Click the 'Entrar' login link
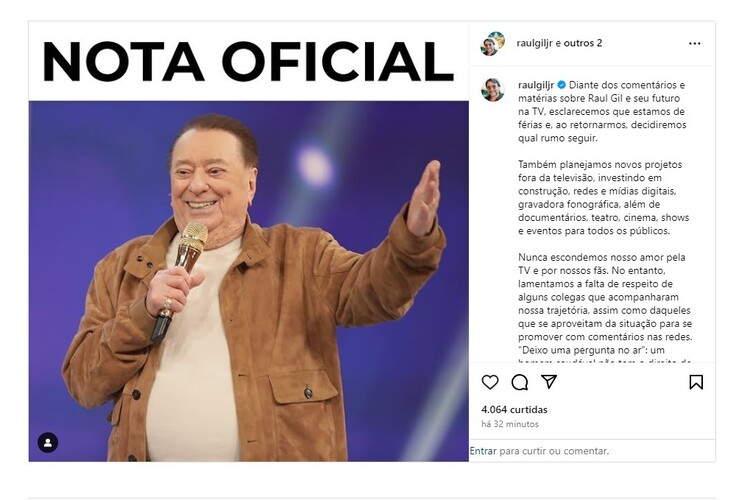750x500 pixels. tap(483, 451)
